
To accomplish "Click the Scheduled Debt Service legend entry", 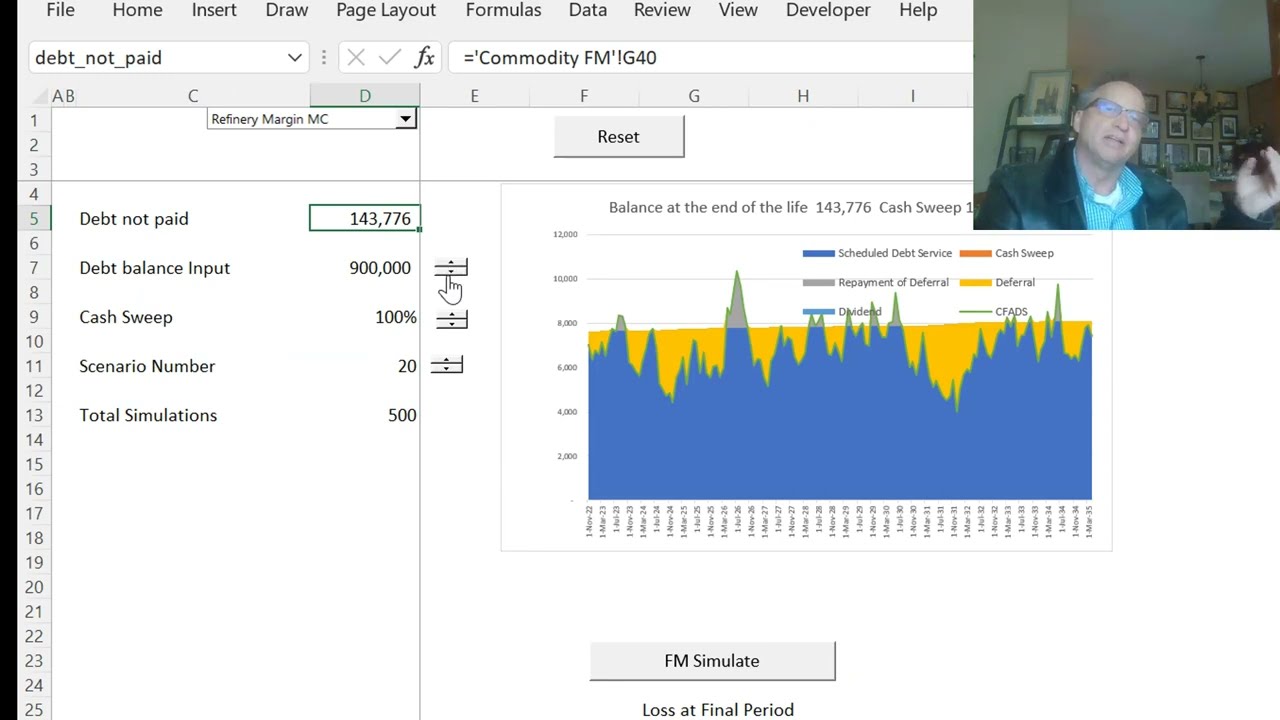I will click(878, 253).
